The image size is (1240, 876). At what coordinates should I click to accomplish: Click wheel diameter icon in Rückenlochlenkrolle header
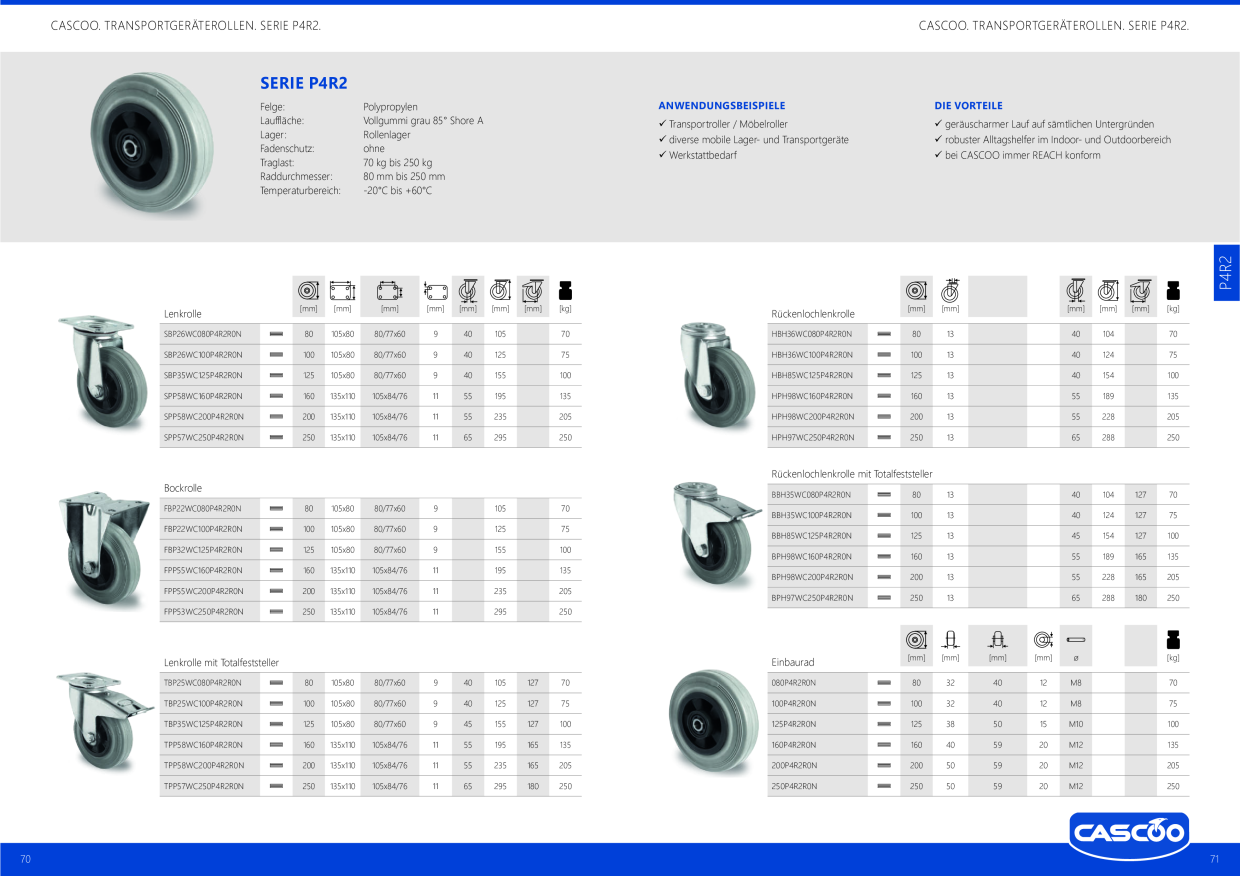916,291
